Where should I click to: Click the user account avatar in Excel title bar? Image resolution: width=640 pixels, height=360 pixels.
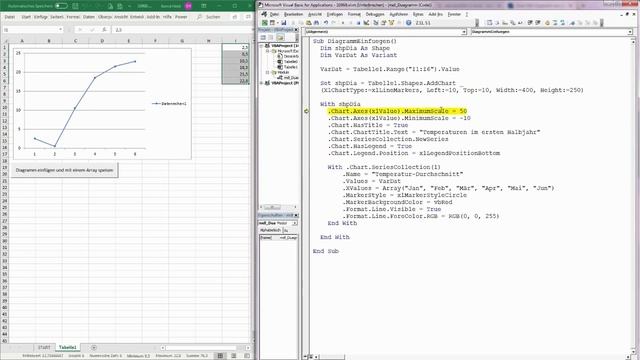[188, 6]
